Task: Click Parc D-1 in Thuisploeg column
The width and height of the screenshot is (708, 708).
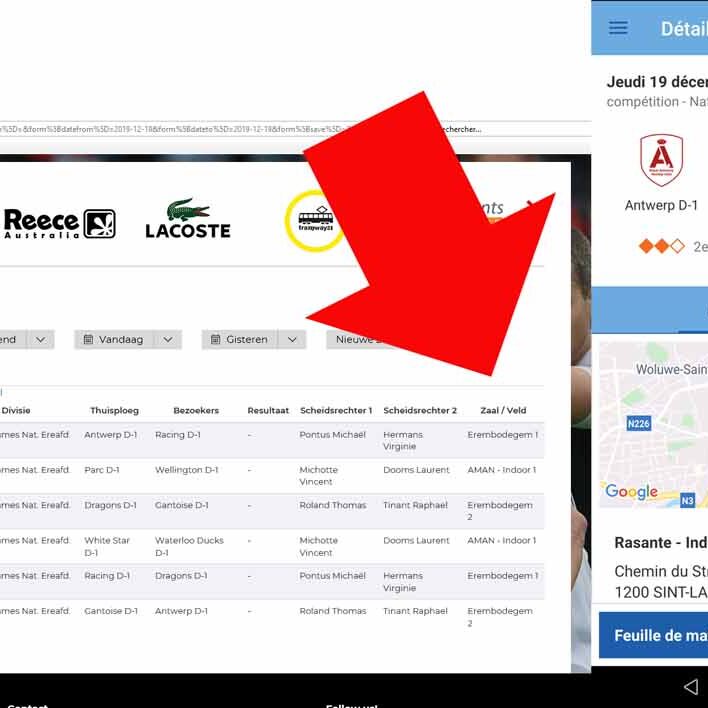Action: point(102,470)
